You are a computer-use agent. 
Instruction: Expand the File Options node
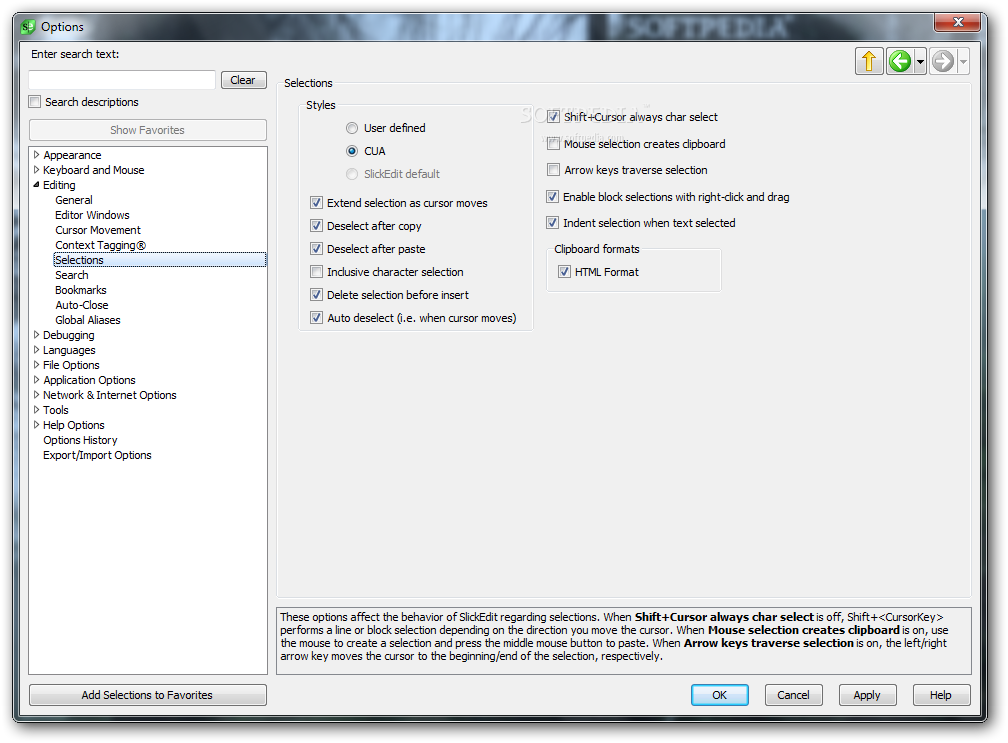point(36,364)
